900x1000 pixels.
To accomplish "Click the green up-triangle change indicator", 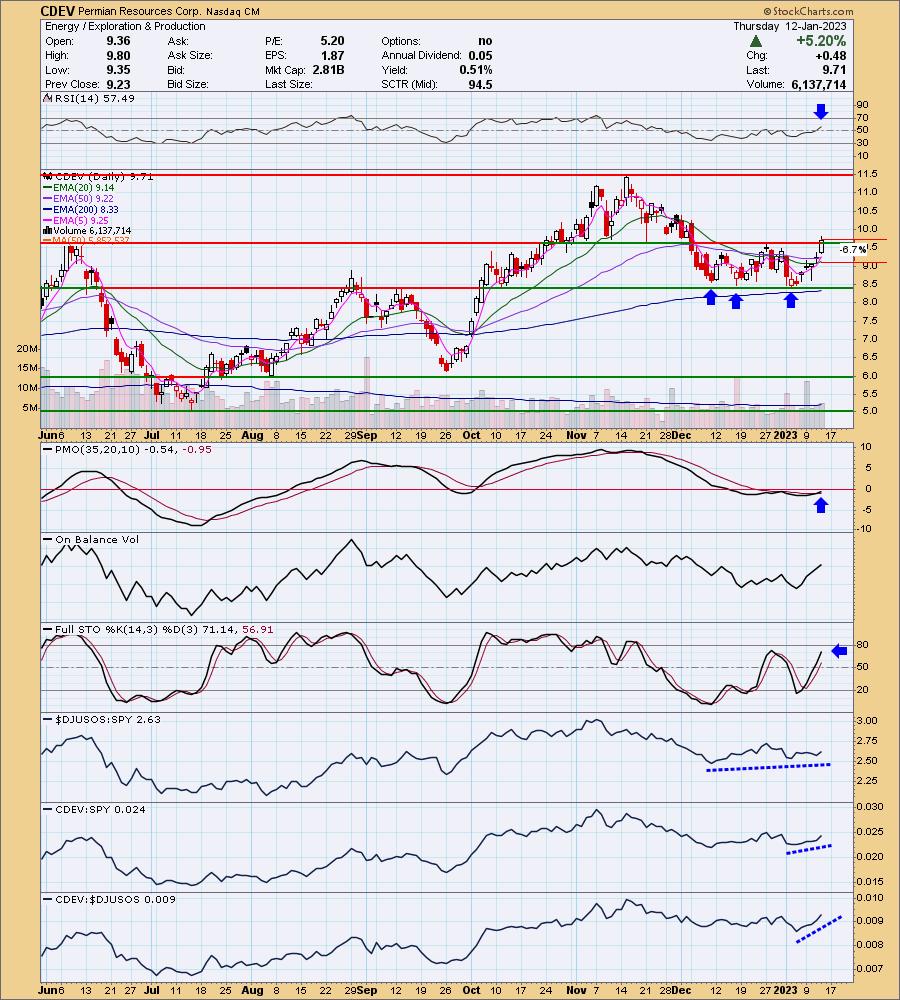I will tap(756, 41).
